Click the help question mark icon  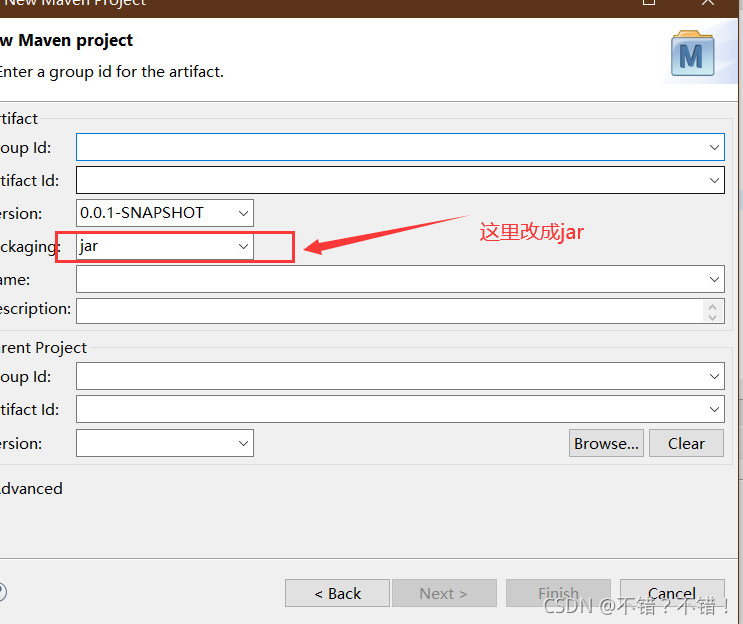(x=2, y=592)
